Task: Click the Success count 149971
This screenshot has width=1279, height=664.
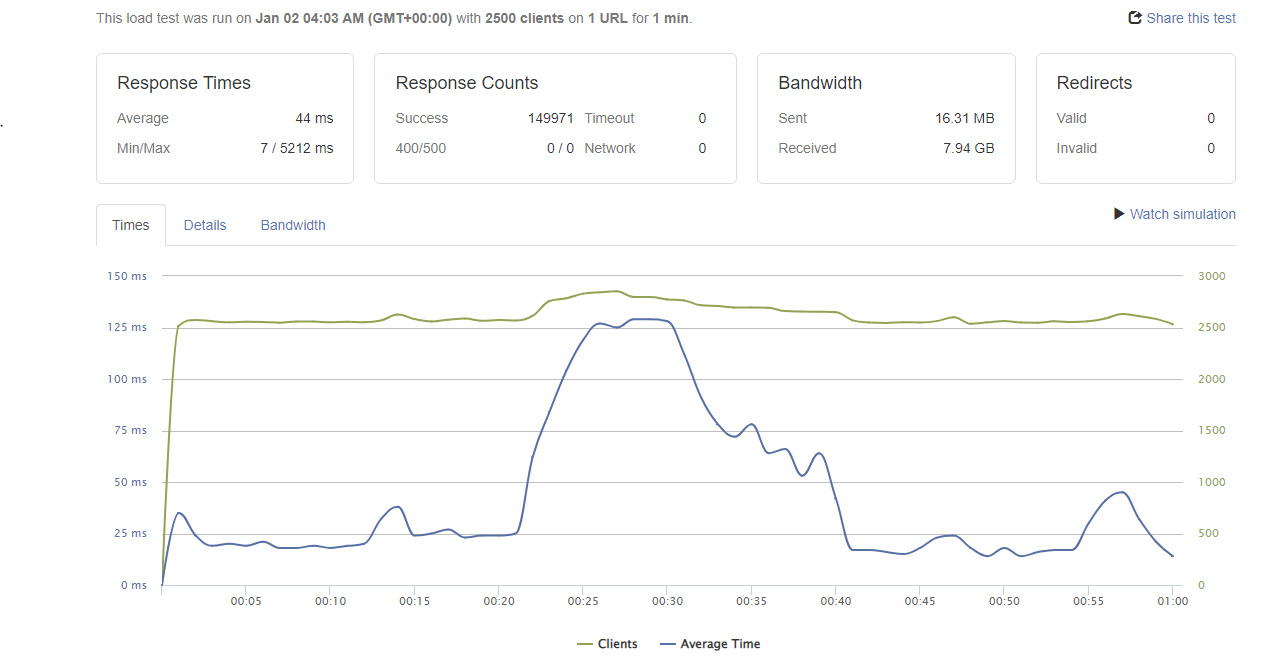Action: 551,118
